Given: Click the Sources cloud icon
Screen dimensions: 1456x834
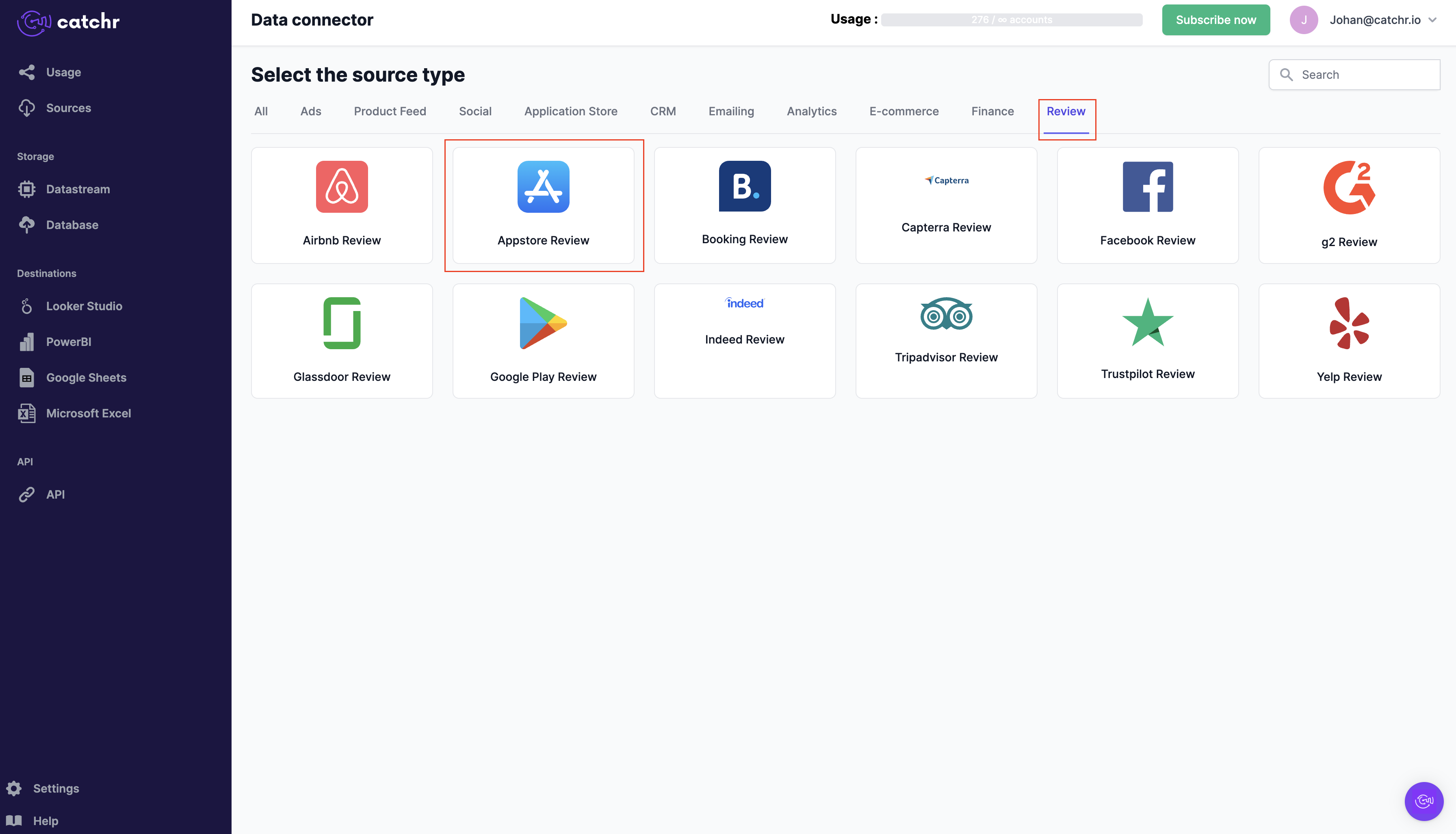Looking at the screenshot, I should pyautogui.click(x=27, y=108).
